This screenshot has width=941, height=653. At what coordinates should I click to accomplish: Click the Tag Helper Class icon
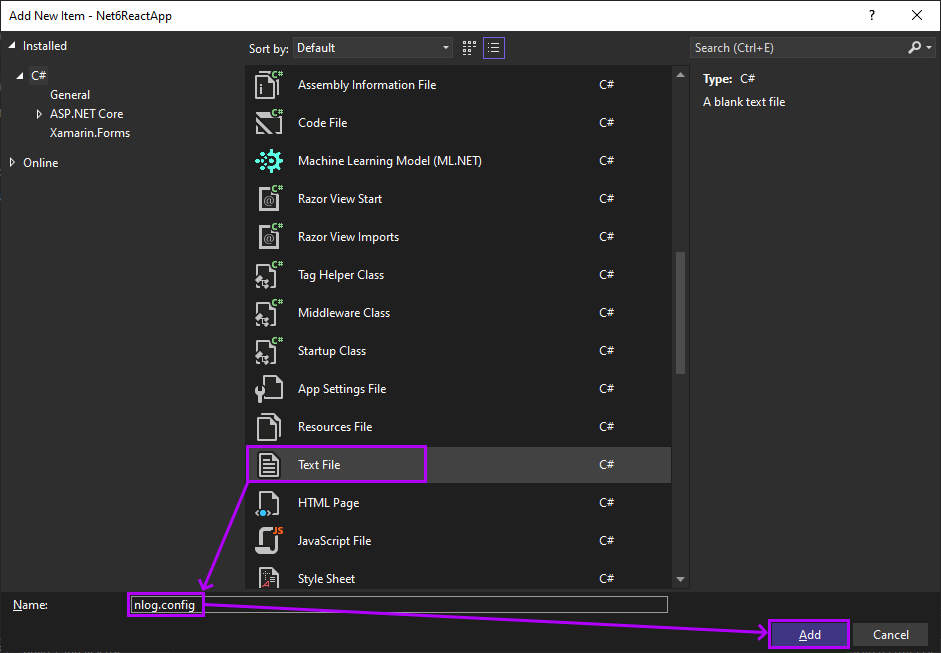(x=268, y=275)
